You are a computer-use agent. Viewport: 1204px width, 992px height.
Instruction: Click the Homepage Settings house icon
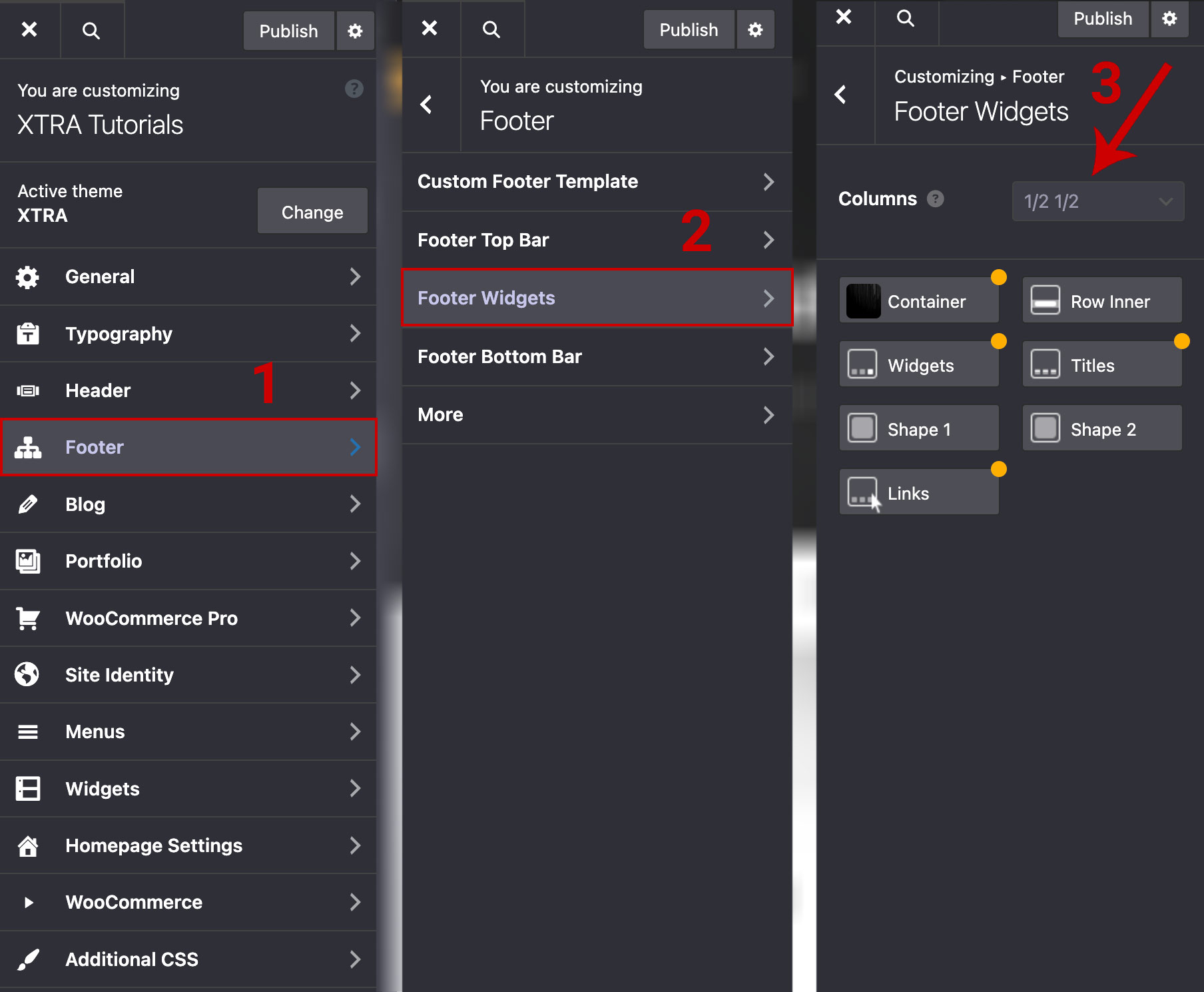tap(27, 846)
